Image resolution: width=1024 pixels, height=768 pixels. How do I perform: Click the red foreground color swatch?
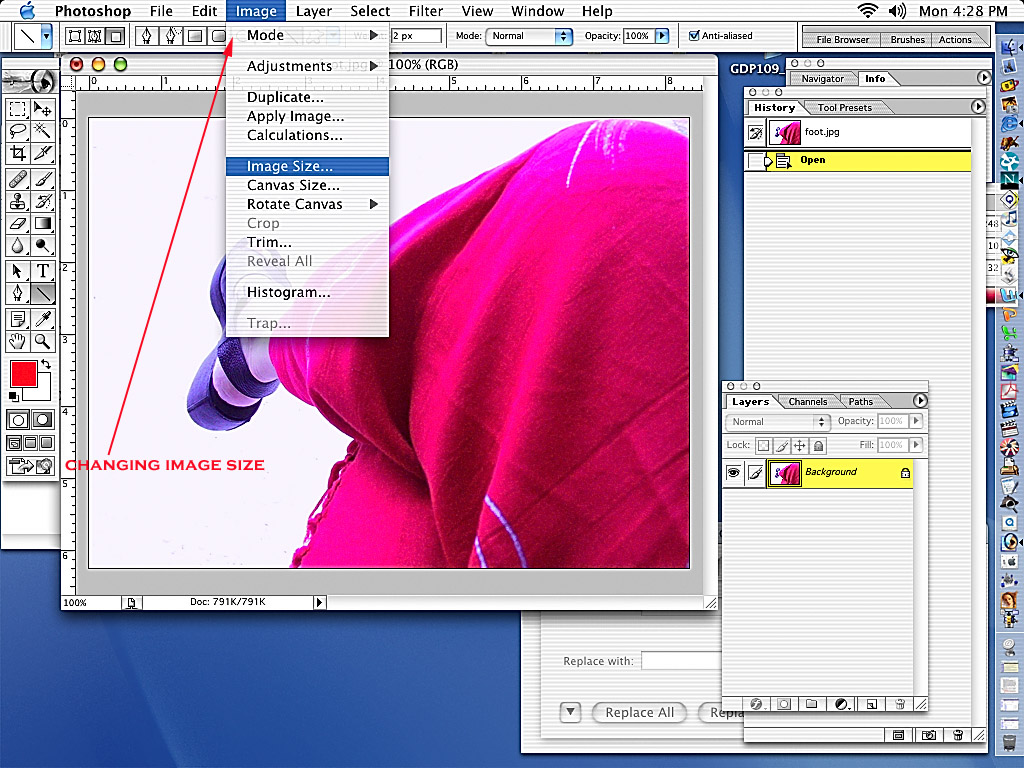(23, 374)
